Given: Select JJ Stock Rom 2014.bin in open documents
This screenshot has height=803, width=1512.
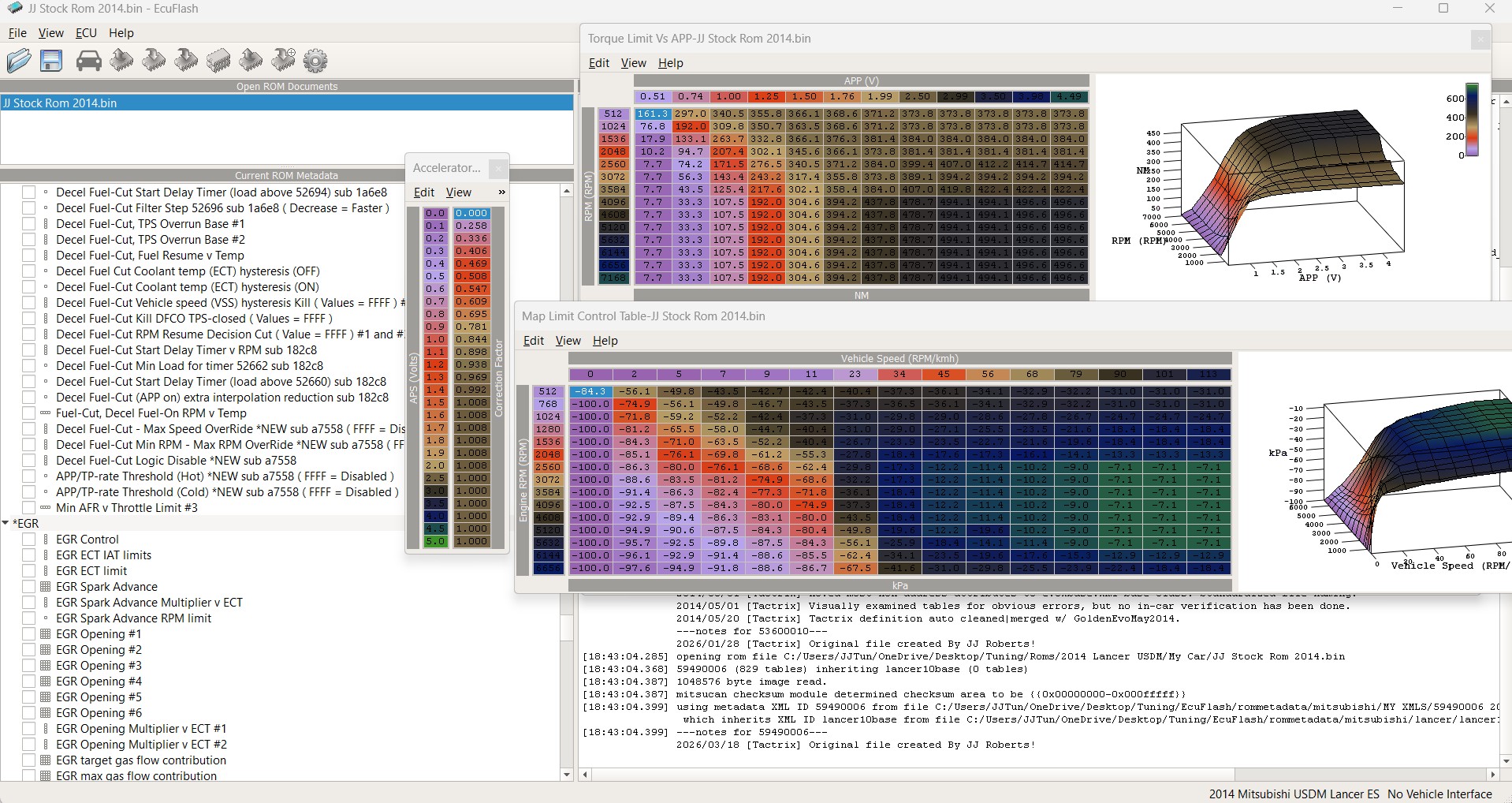Looking at the screenshot, I should coord(60,103).
